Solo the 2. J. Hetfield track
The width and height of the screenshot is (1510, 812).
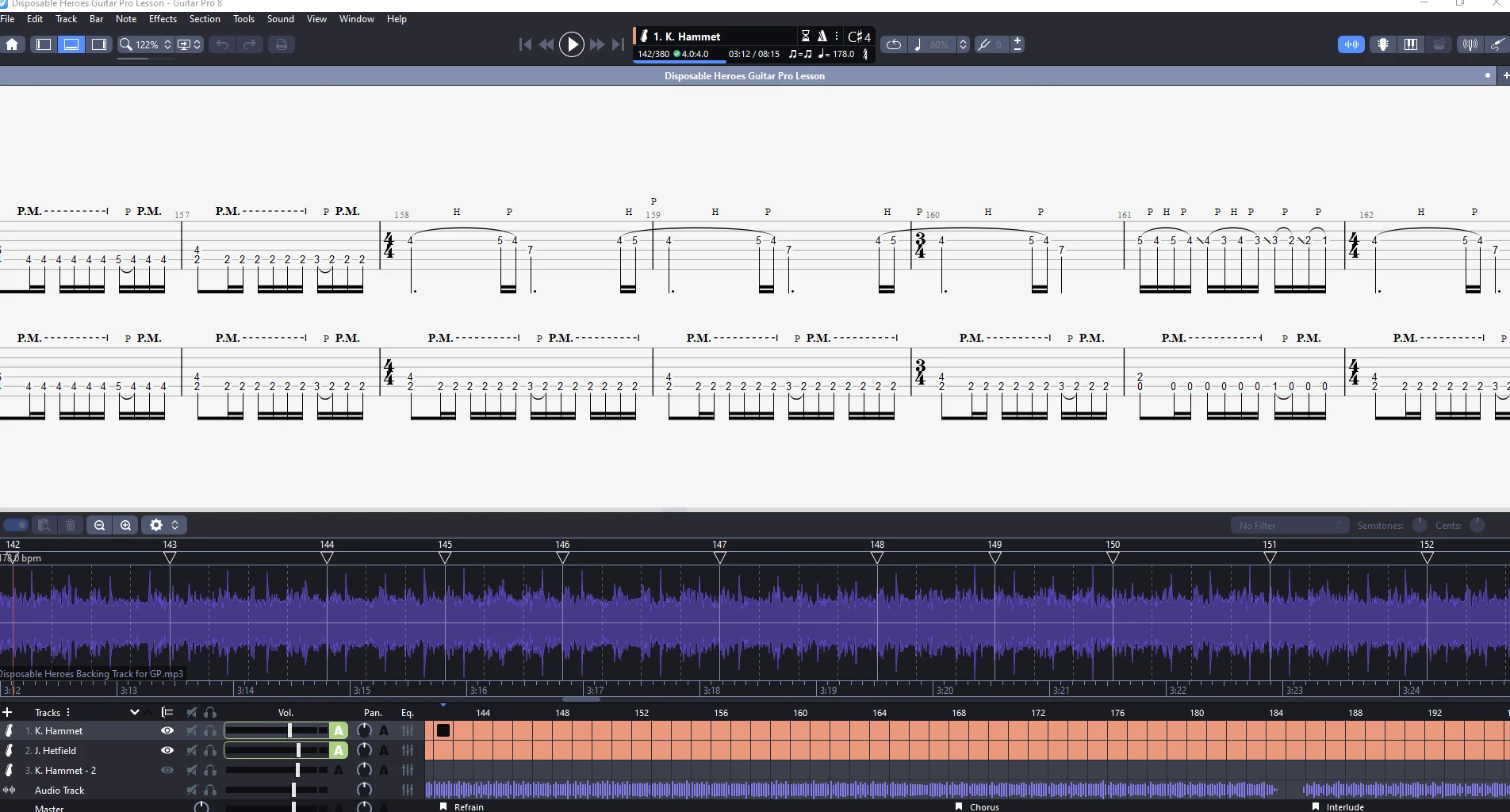tap(210, 750)
